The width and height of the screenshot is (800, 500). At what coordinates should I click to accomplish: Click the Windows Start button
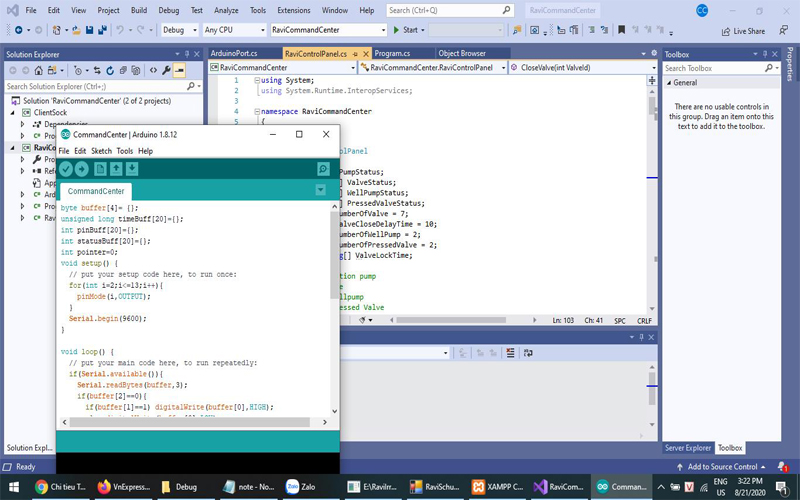tap(14, 487)
